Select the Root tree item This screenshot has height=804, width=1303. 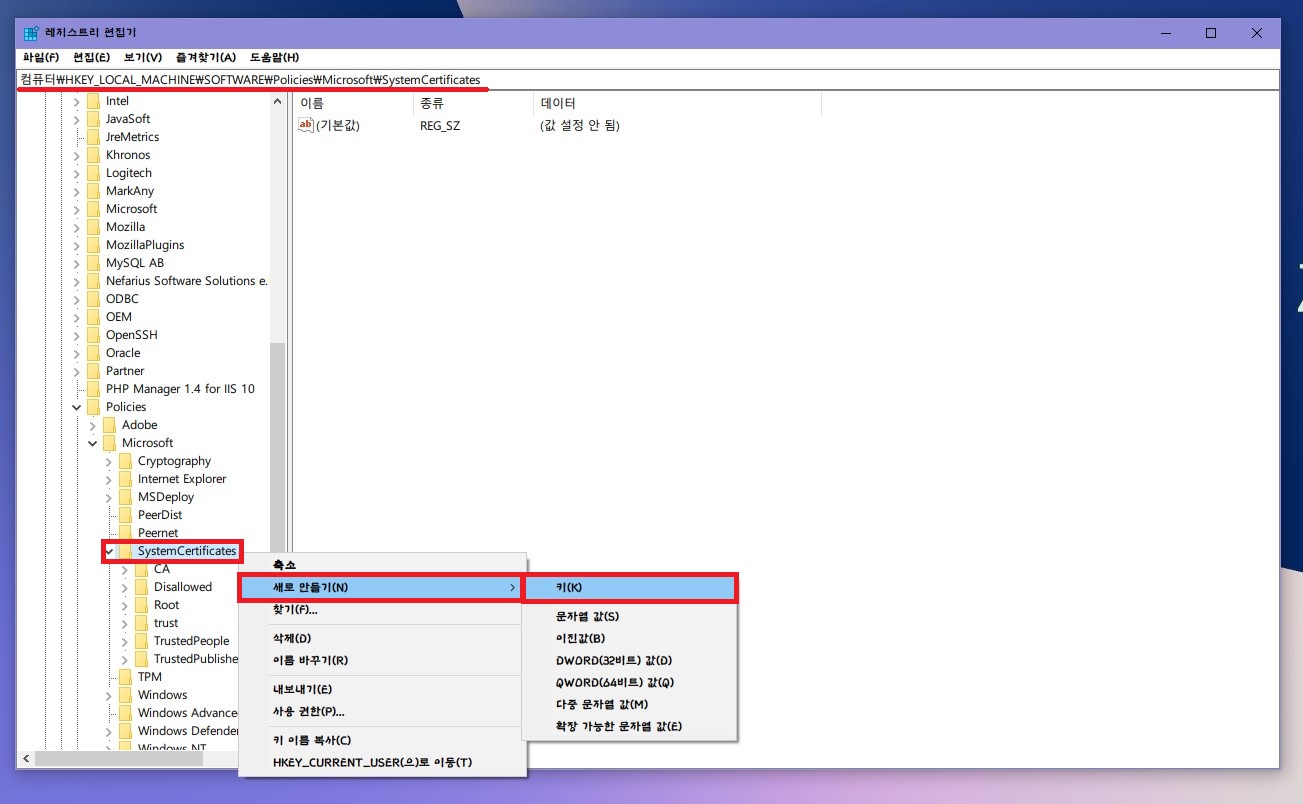click(167, 605)
